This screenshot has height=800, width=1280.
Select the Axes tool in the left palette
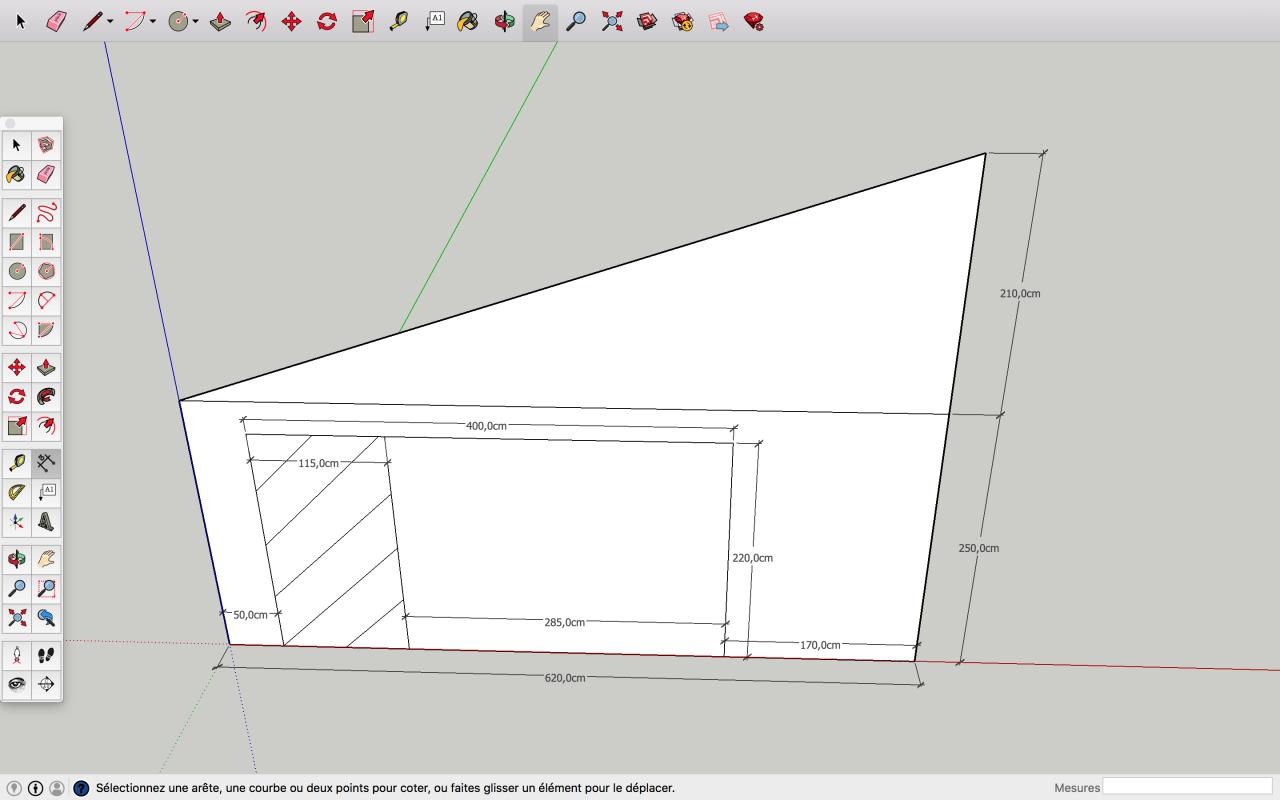17,521
